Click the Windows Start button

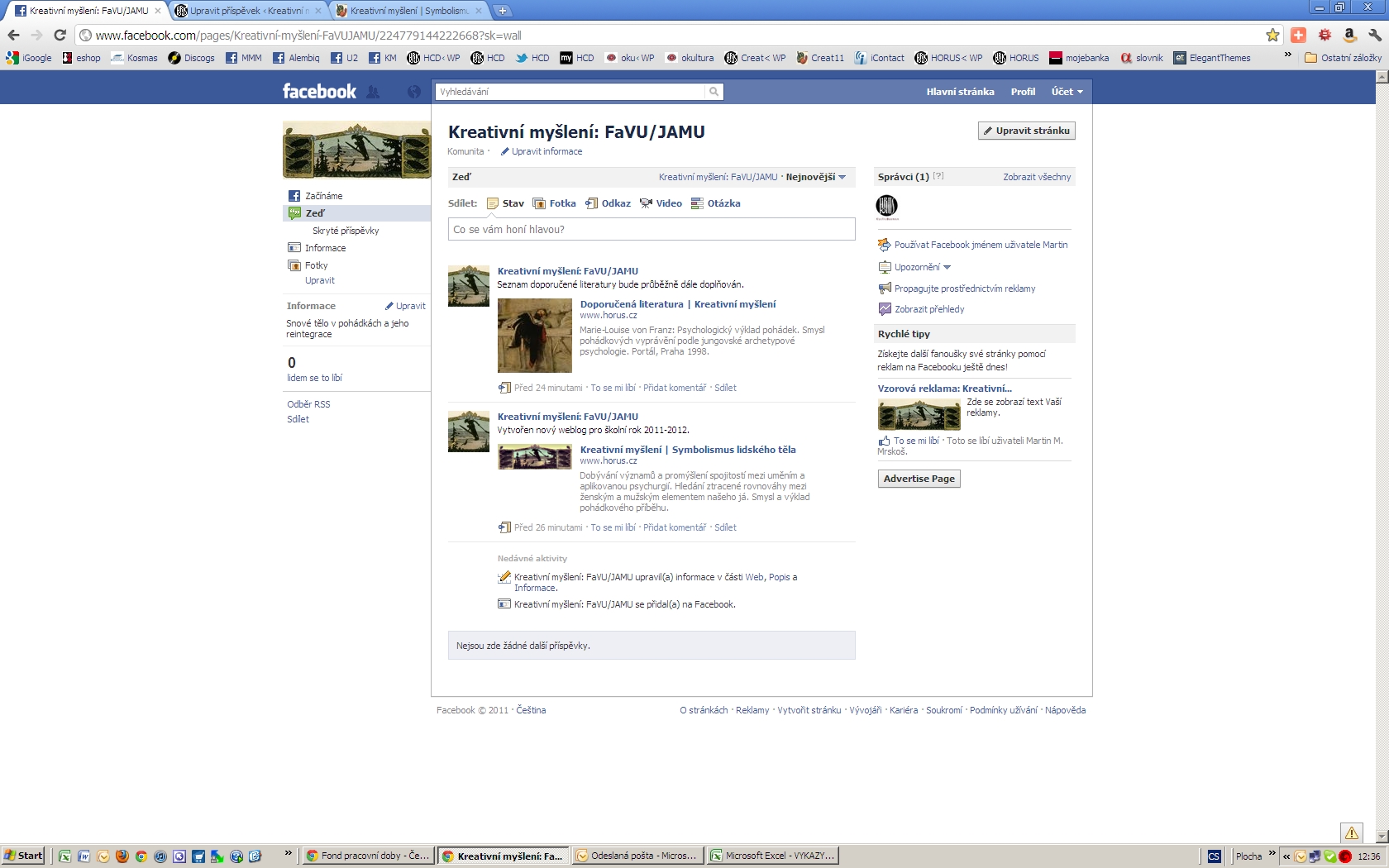[x=23, y=856]
